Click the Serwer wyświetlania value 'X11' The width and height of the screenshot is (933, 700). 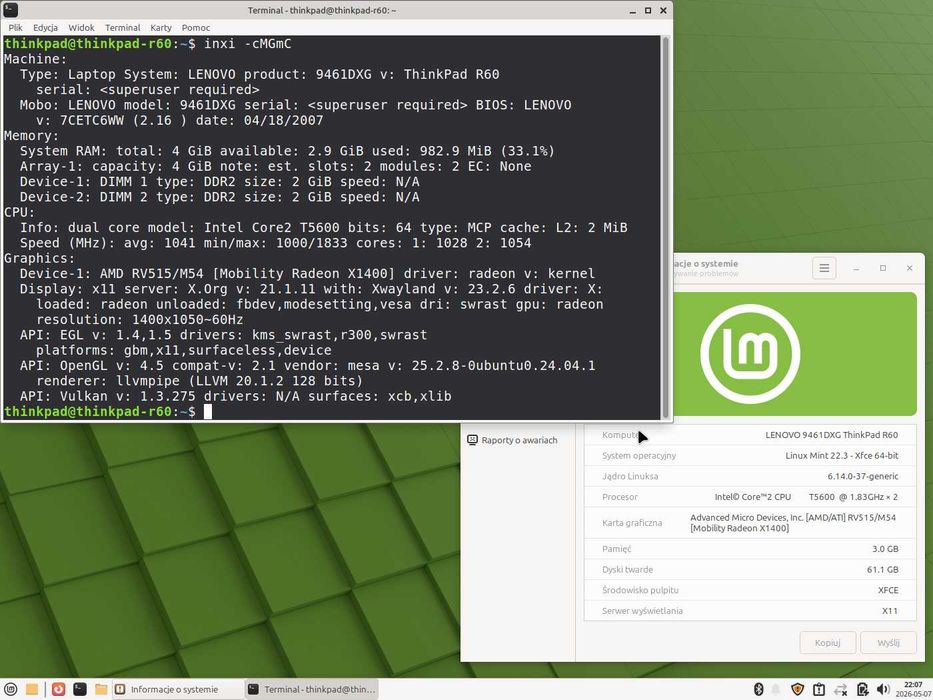pyautogui.click(x=890, y=611)
